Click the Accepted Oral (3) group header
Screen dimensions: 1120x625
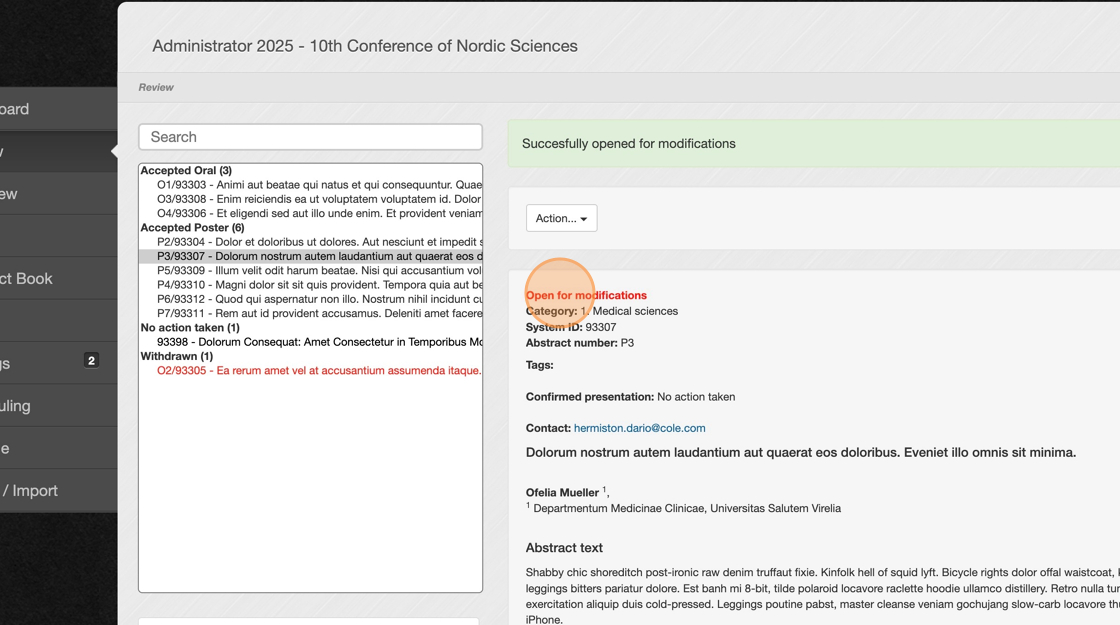pyautogui.click(x=186, y=171)
